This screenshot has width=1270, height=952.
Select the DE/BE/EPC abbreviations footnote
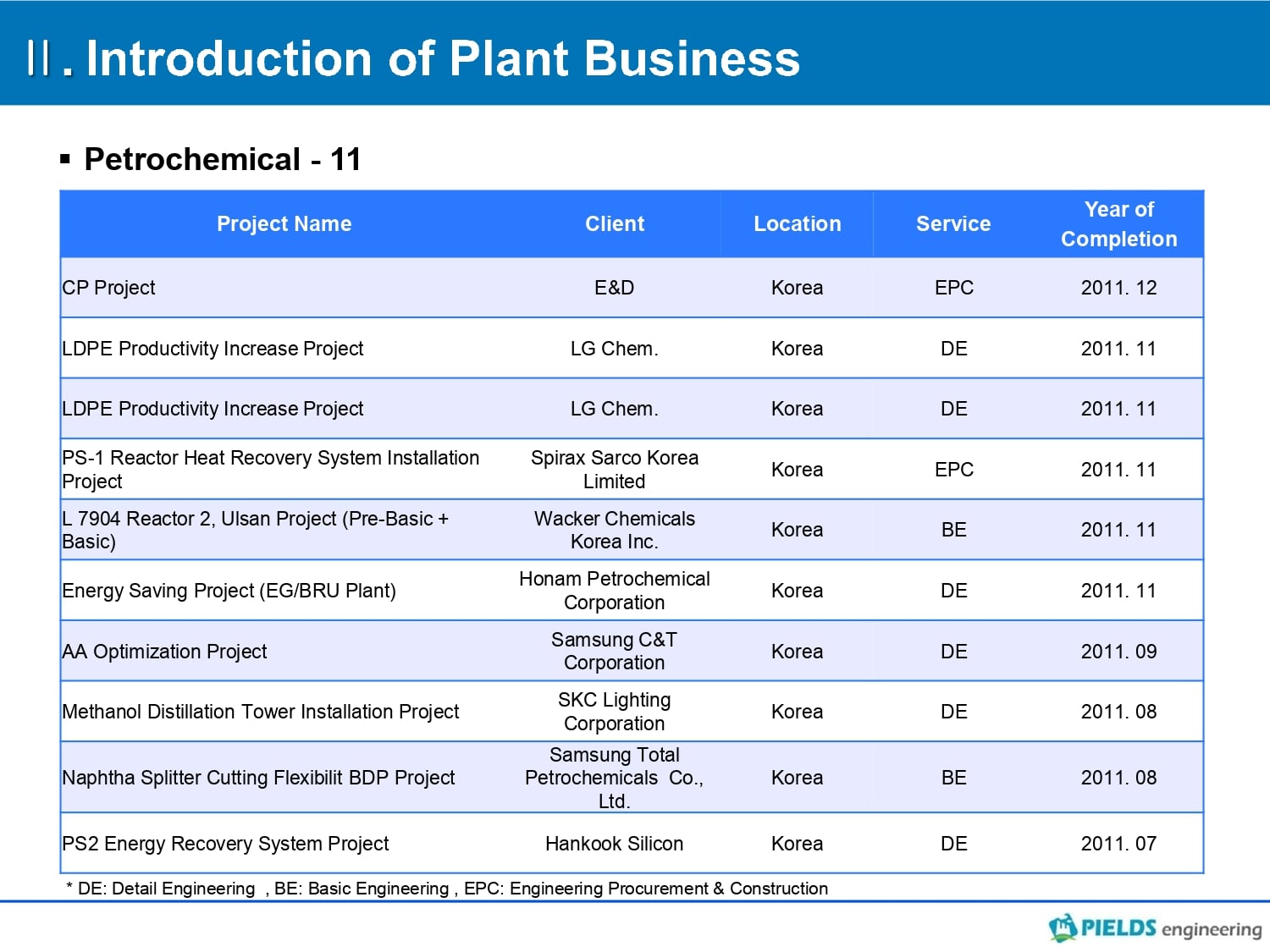click(447, 889)
